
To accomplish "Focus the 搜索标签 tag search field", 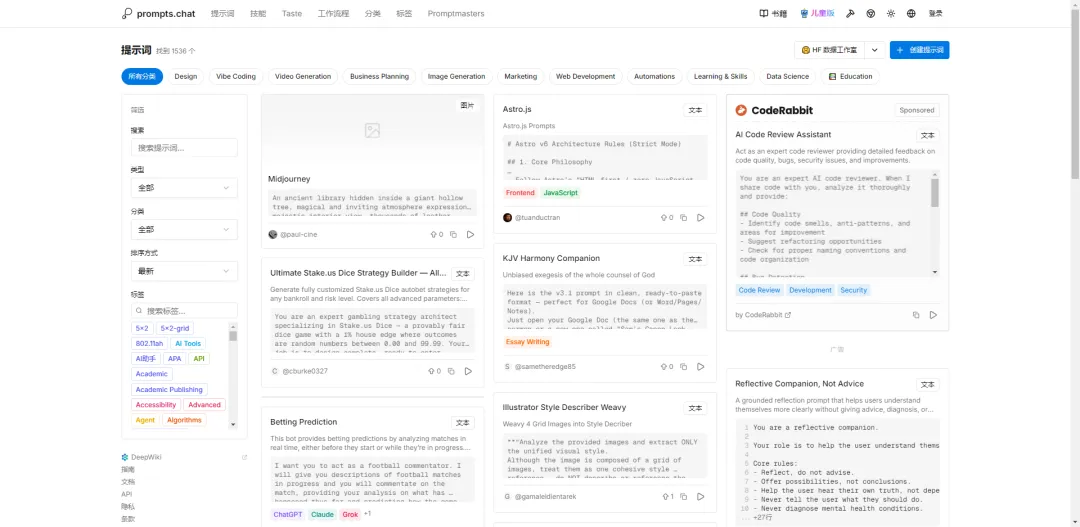I will pos(184,311).
